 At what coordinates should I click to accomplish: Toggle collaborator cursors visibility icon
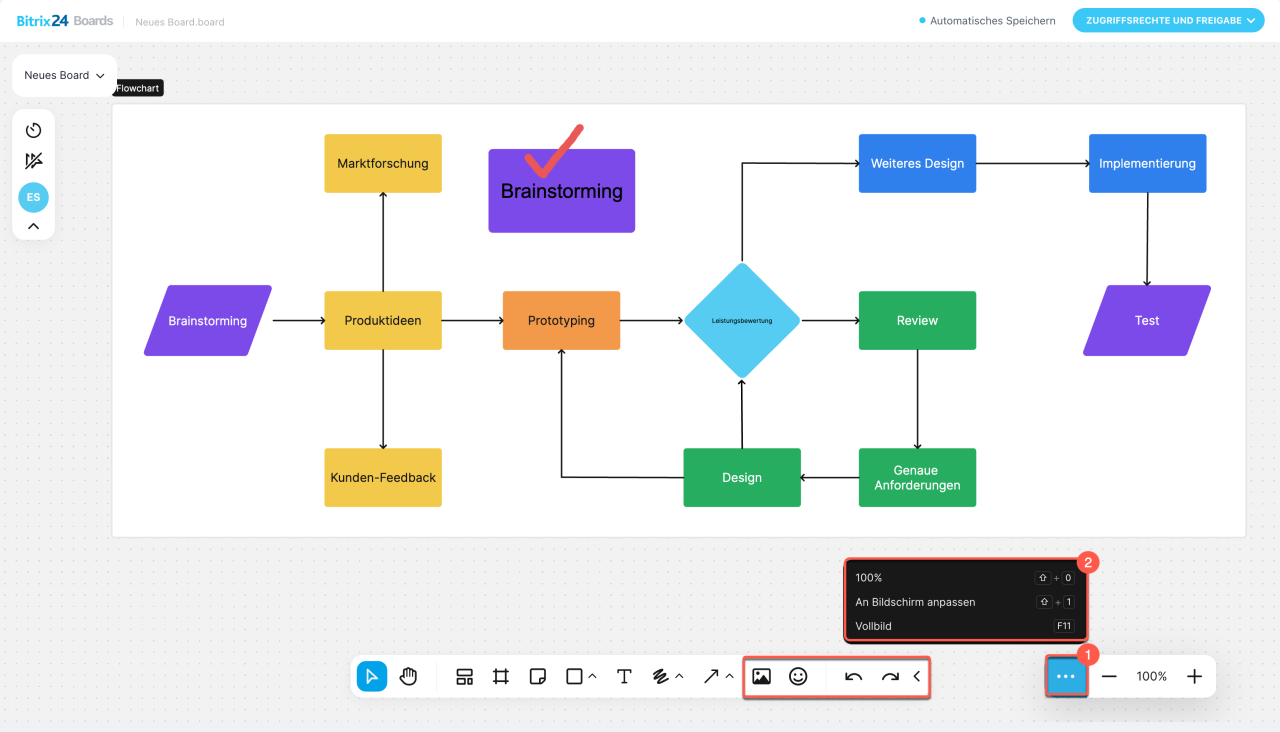33,161
